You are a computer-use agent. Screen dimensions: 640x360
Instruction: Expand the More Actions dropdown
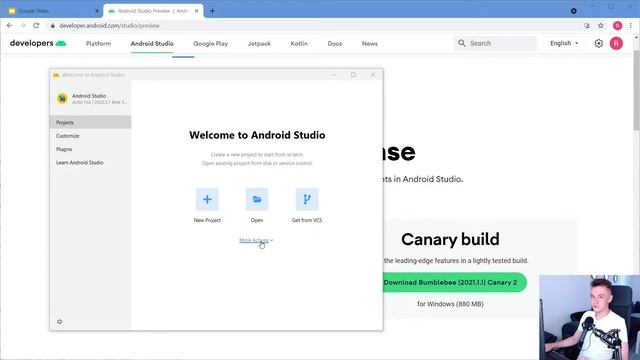click(256, 240)
